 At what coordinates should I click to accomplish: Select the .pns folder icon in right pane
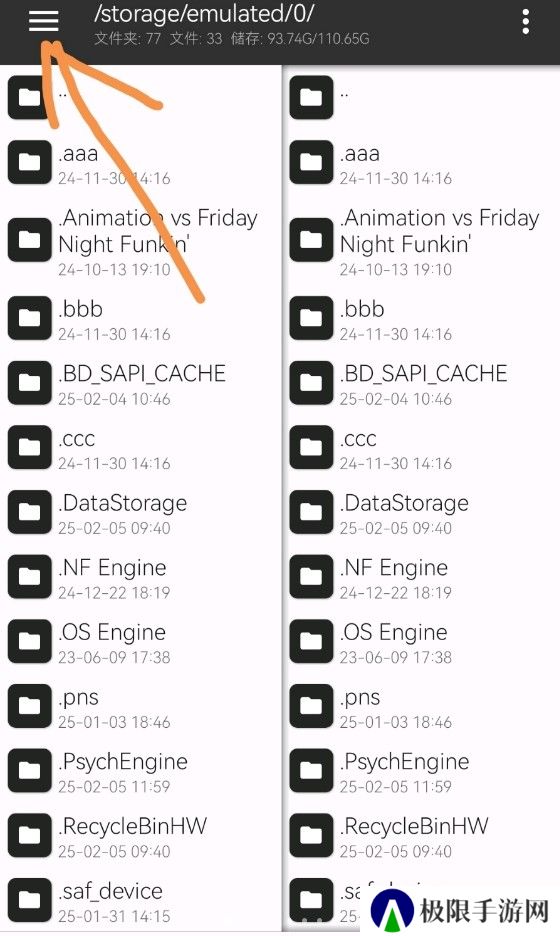311,706
